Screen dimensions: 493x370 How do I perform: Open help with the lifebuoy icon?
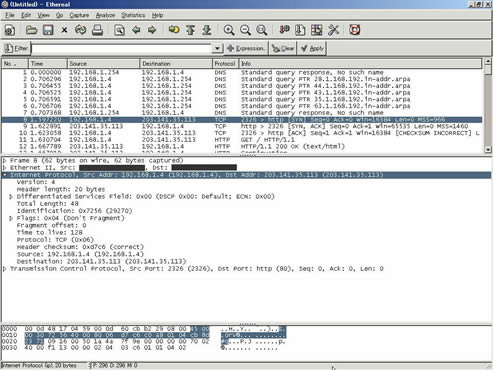click(355, 30)
